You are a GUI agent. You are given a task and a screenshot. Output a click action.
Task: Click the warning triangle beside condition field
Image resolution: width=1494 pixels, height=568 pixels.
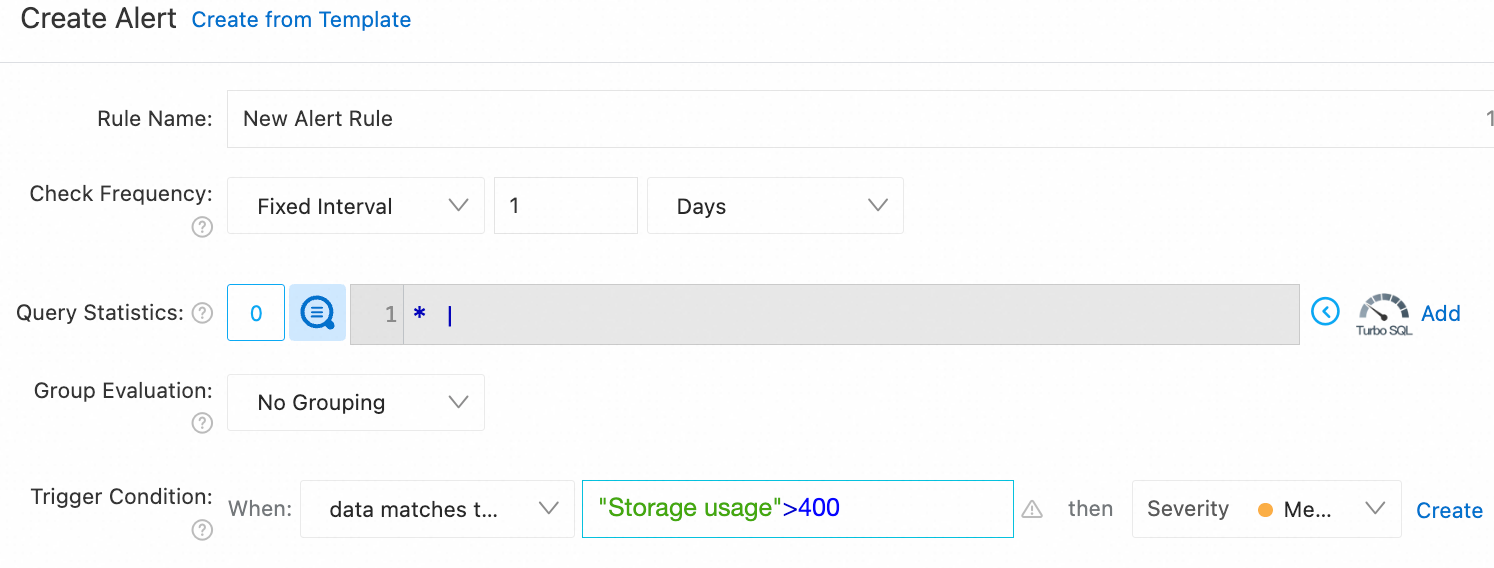click(1032, 510)
